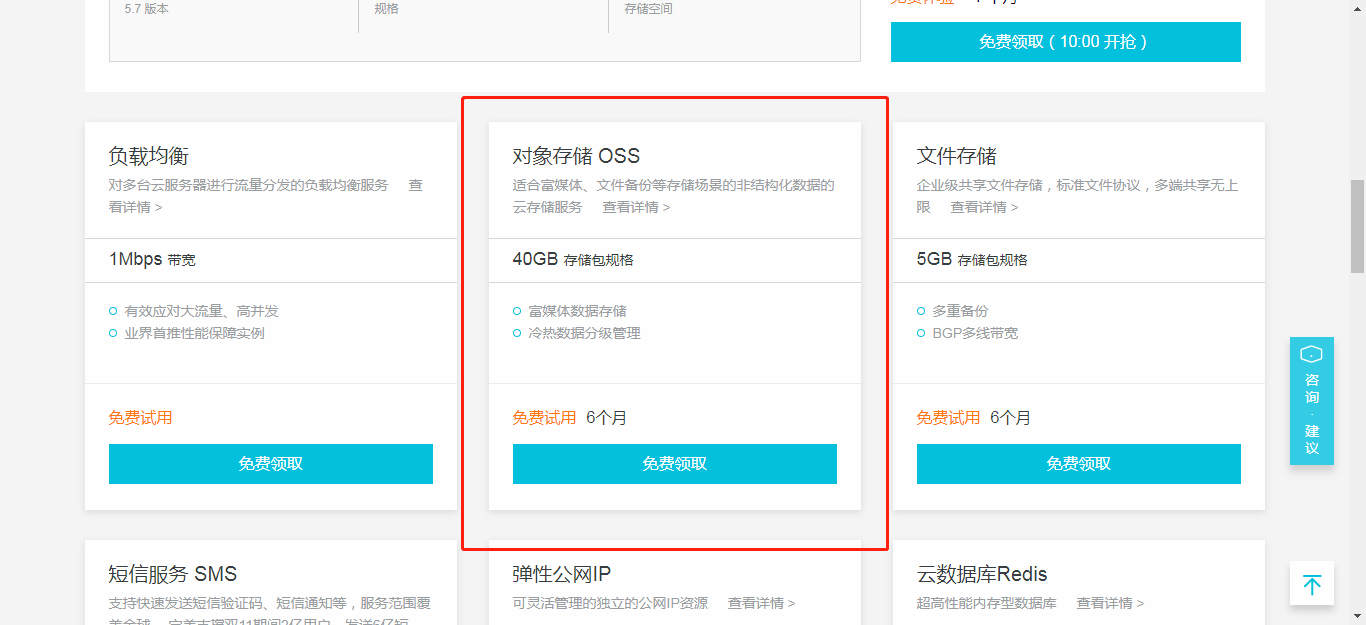Image resolution: width=1366 pixels, height=625 pixels.
Task: Claim free 文件存储 trial
Action: 1079,464
